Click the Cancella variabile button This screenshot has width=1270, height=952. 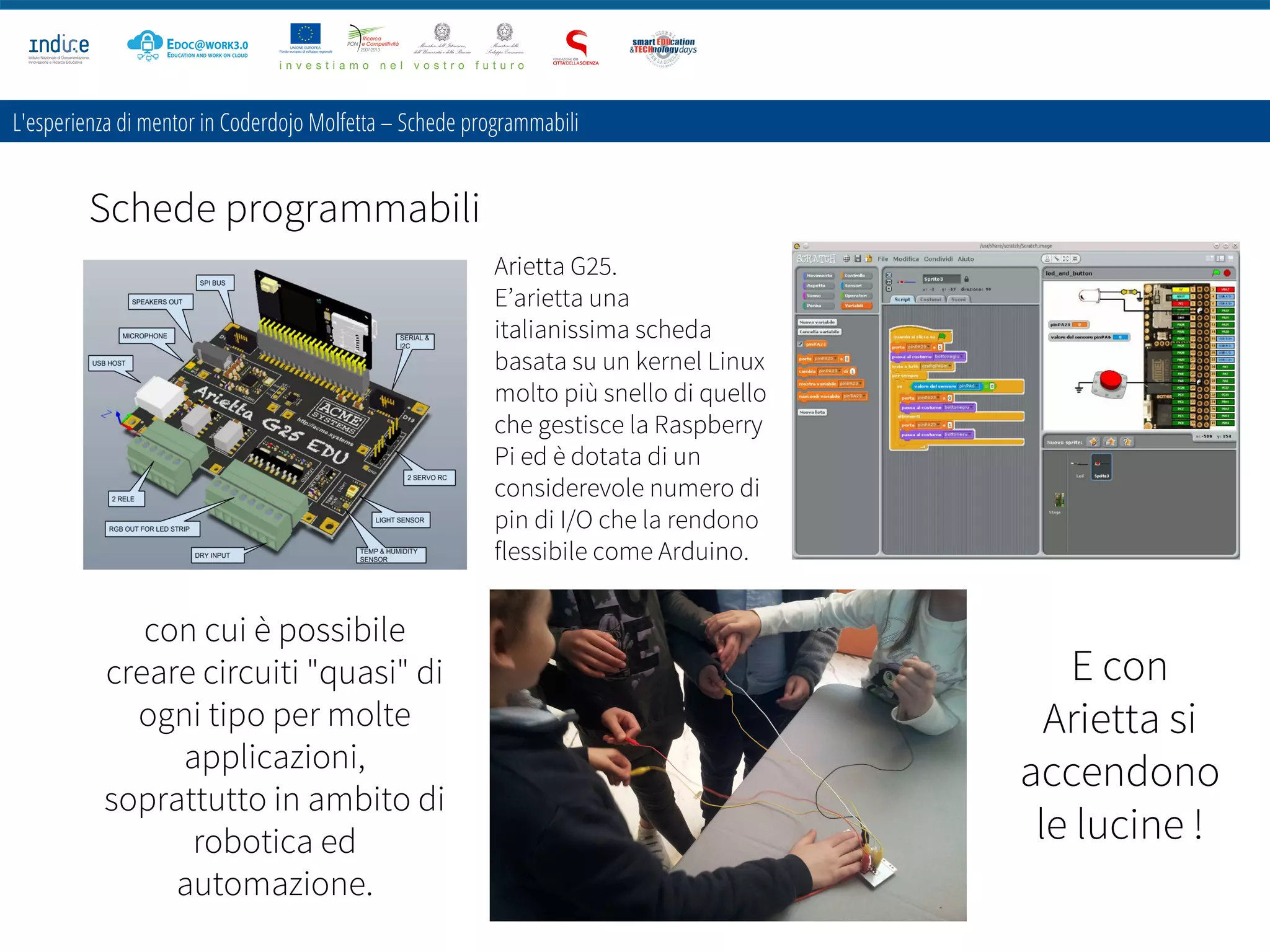(820, 332)
